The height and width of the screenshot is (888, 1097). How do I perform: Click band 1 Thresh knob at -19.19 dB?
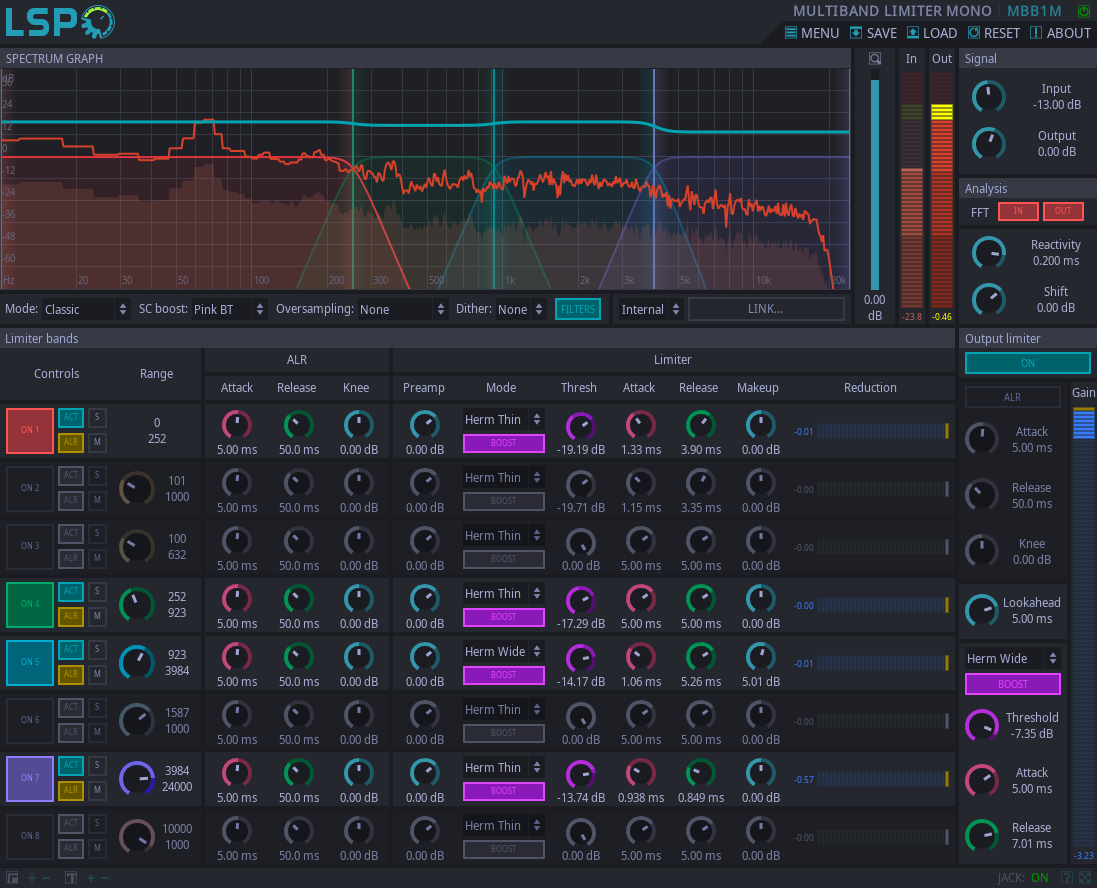click(580, 425)
